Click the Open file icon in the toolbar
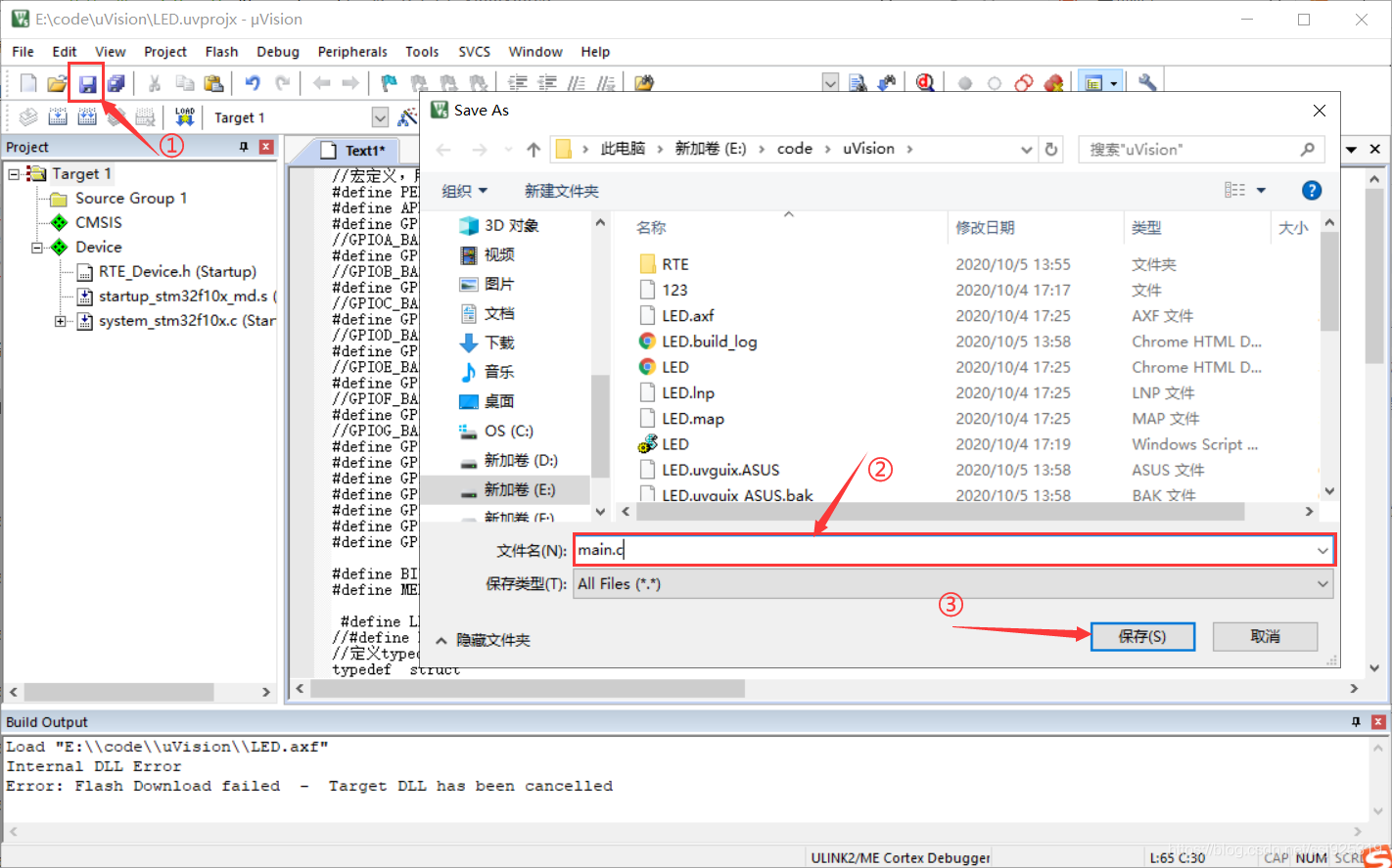This screenshot has height=868, width=1392. point(58,84)
